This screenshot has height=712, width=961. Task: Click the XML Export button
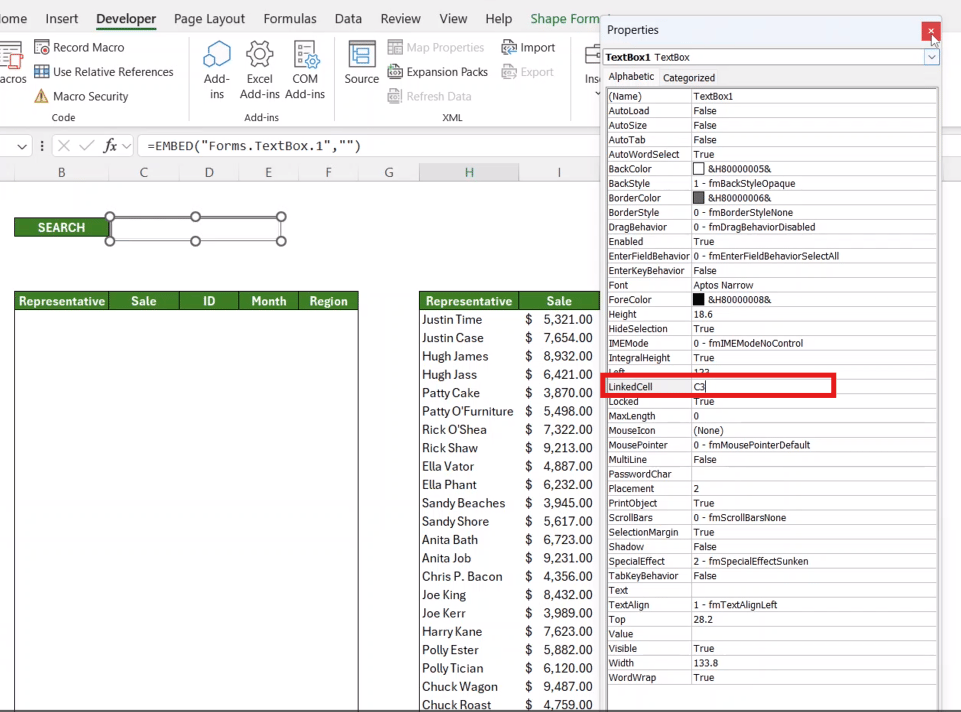coord(528,72)
